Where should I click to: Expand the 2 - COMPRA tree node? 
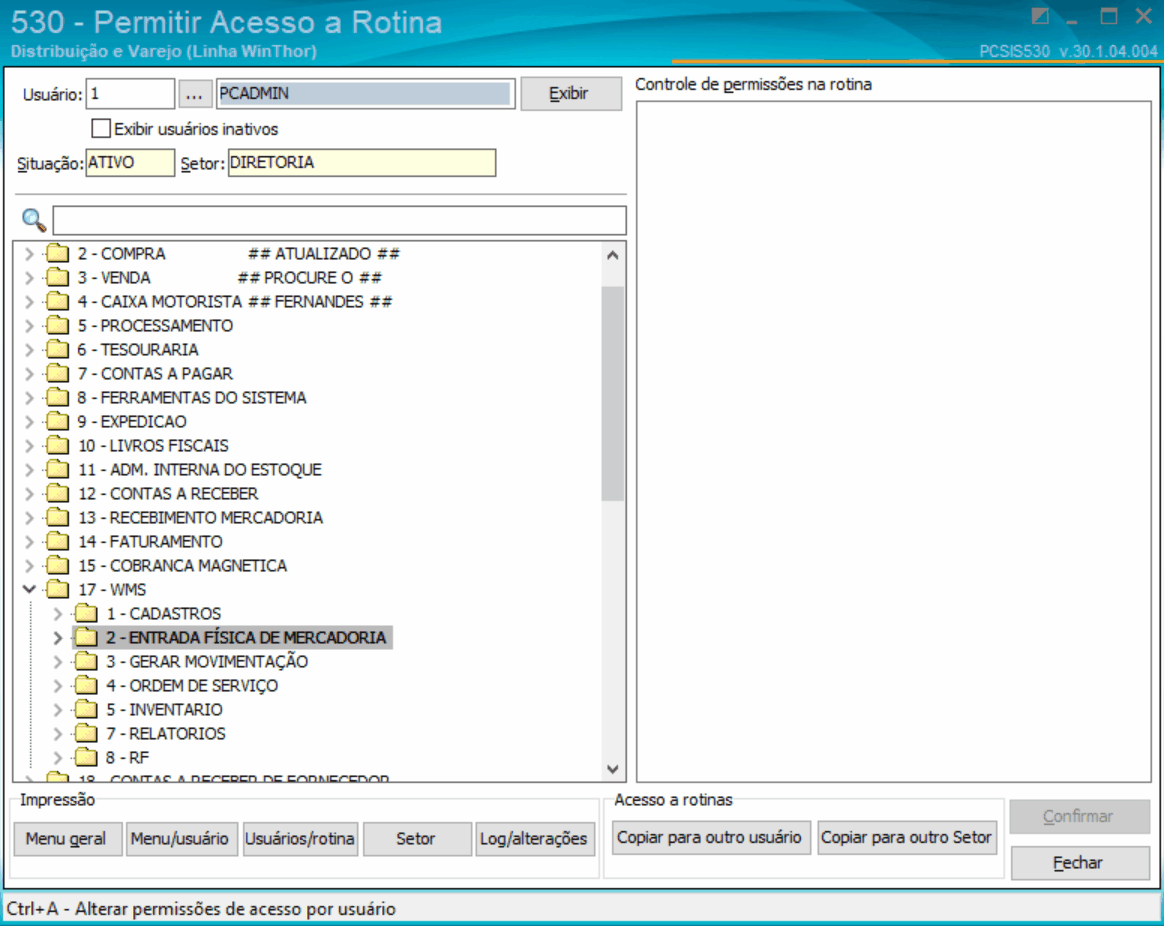click(29, 254)
